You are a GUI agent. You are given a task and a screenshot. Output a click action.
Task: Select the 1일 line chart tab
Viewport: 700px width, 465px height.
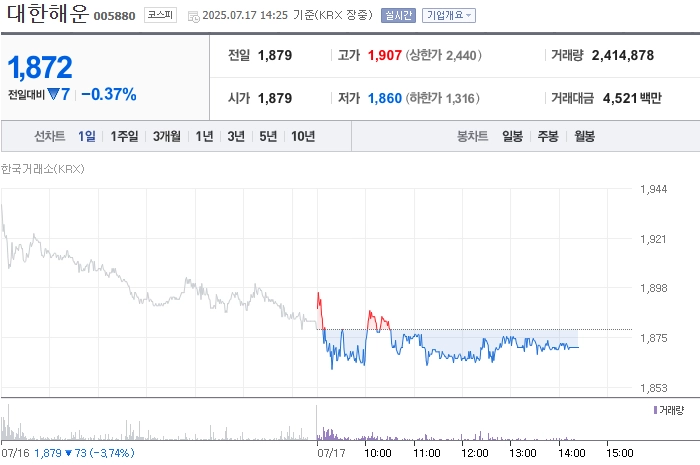point(87,136)
